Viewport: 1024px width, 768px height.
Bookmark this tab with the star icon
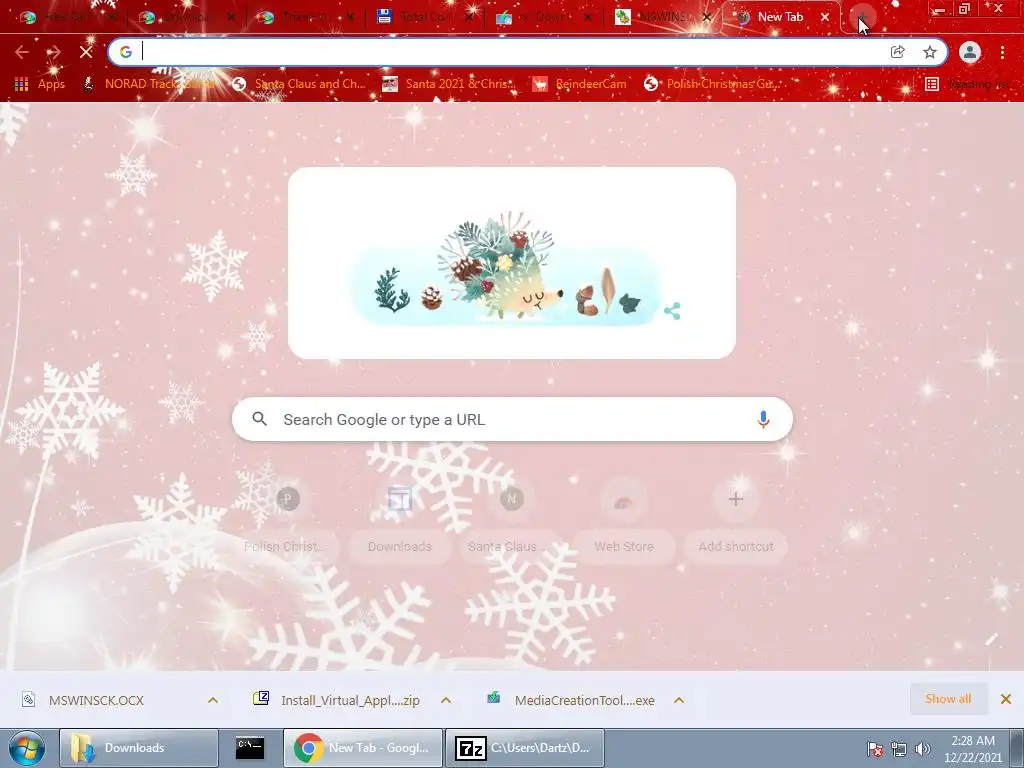pos(930,52)
